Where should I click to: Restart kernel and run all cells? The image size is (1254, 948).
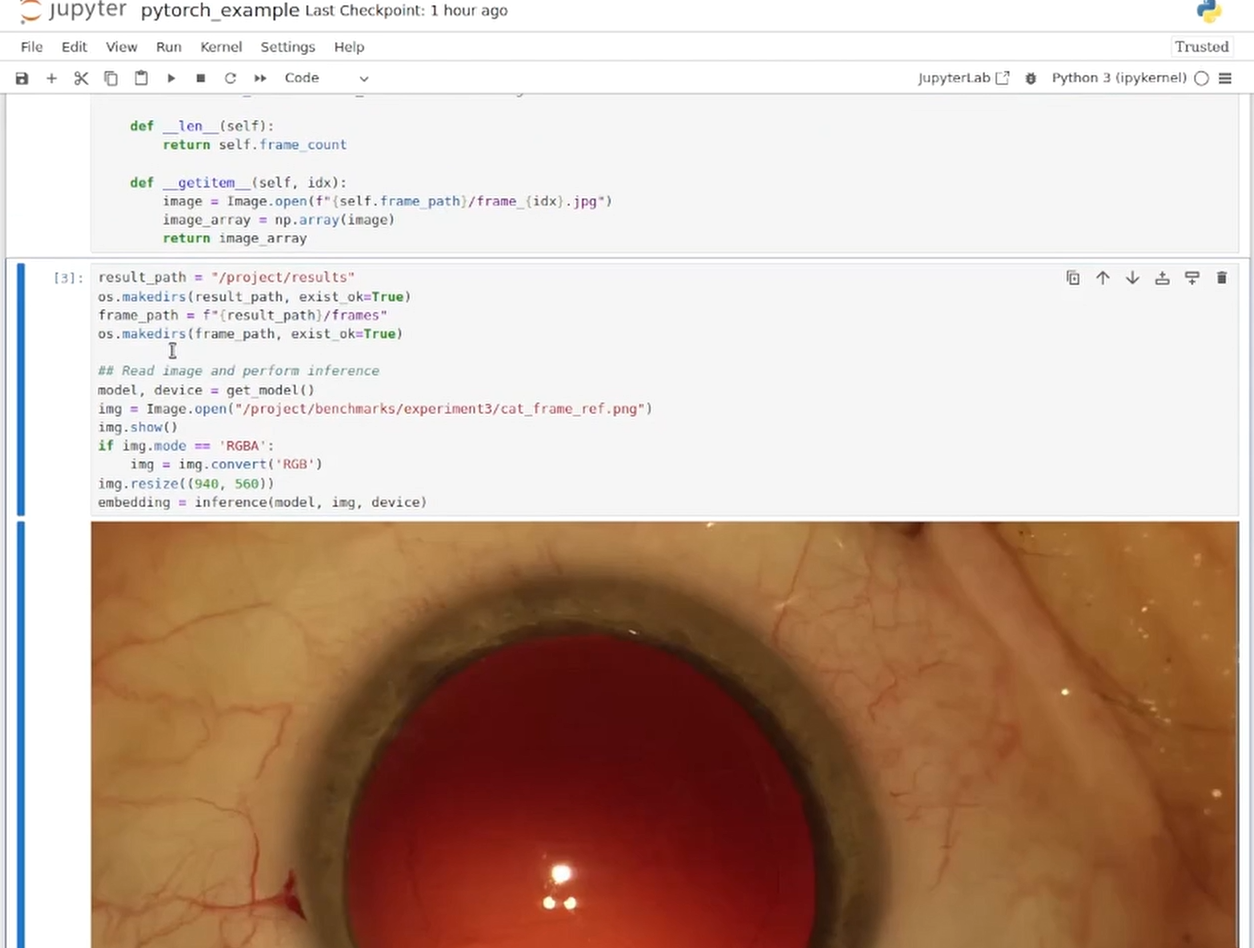(x=260, y=78)
